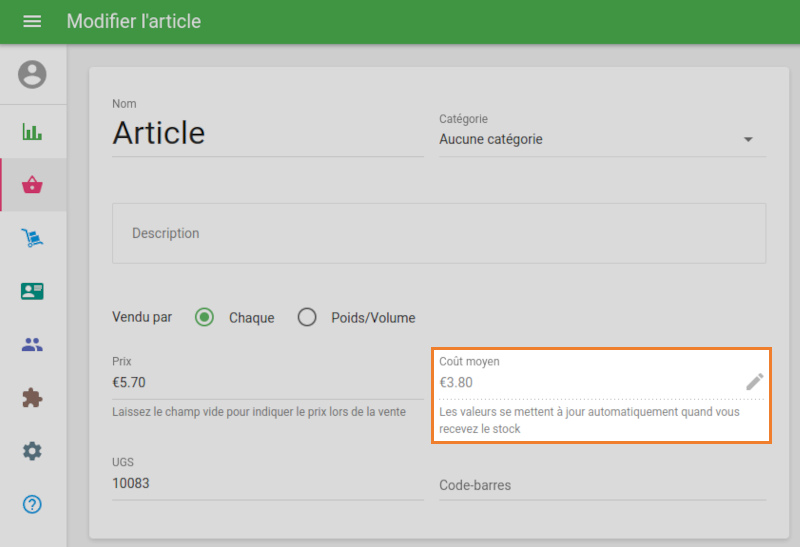Select the Poids/Volume radio button
800x547 pixels.
coord(308,318)
